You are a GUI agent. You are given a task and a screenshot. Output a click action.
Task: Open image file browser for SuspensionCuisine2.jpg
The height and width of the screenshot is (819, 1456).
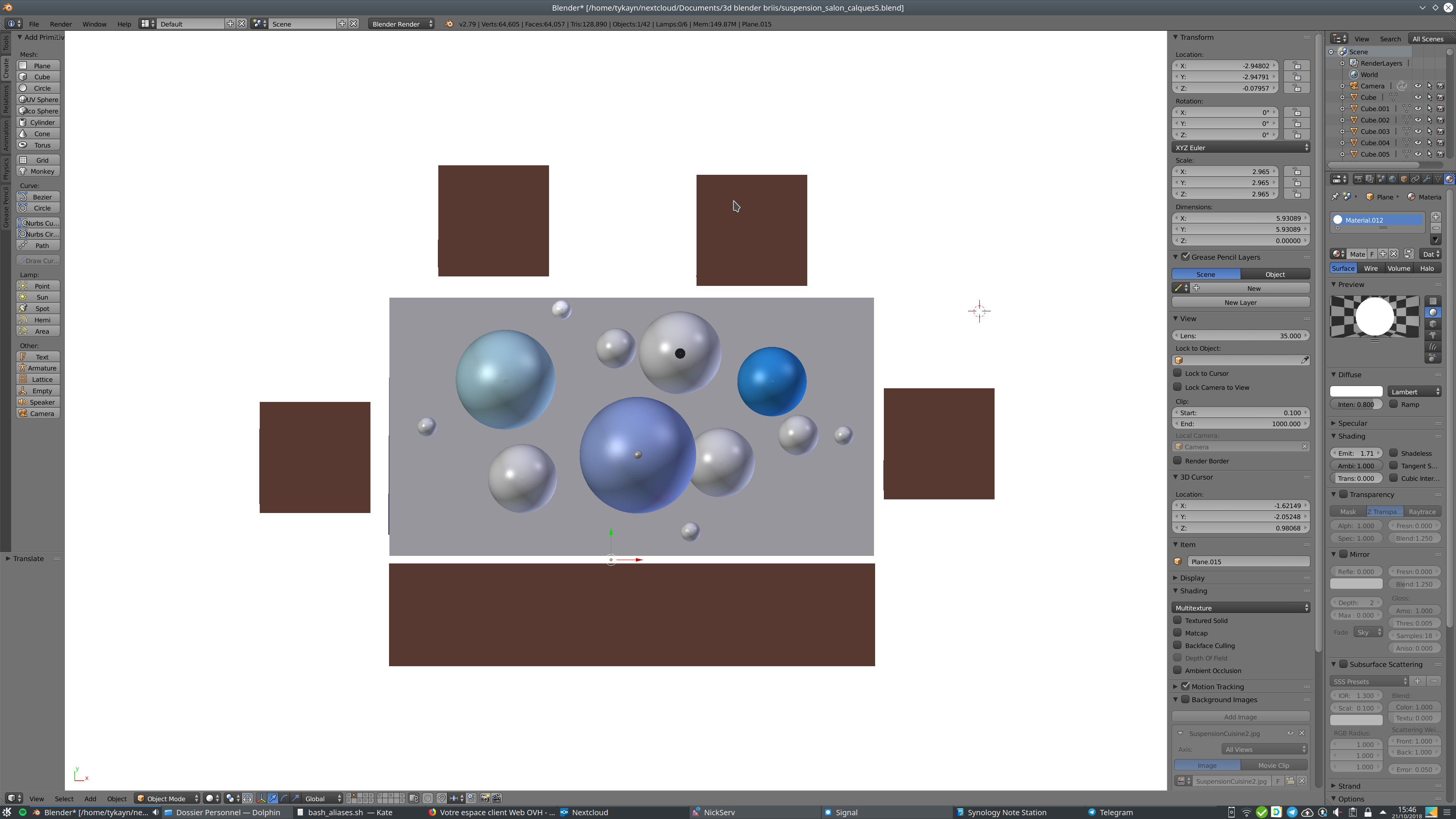(1291, 781)
